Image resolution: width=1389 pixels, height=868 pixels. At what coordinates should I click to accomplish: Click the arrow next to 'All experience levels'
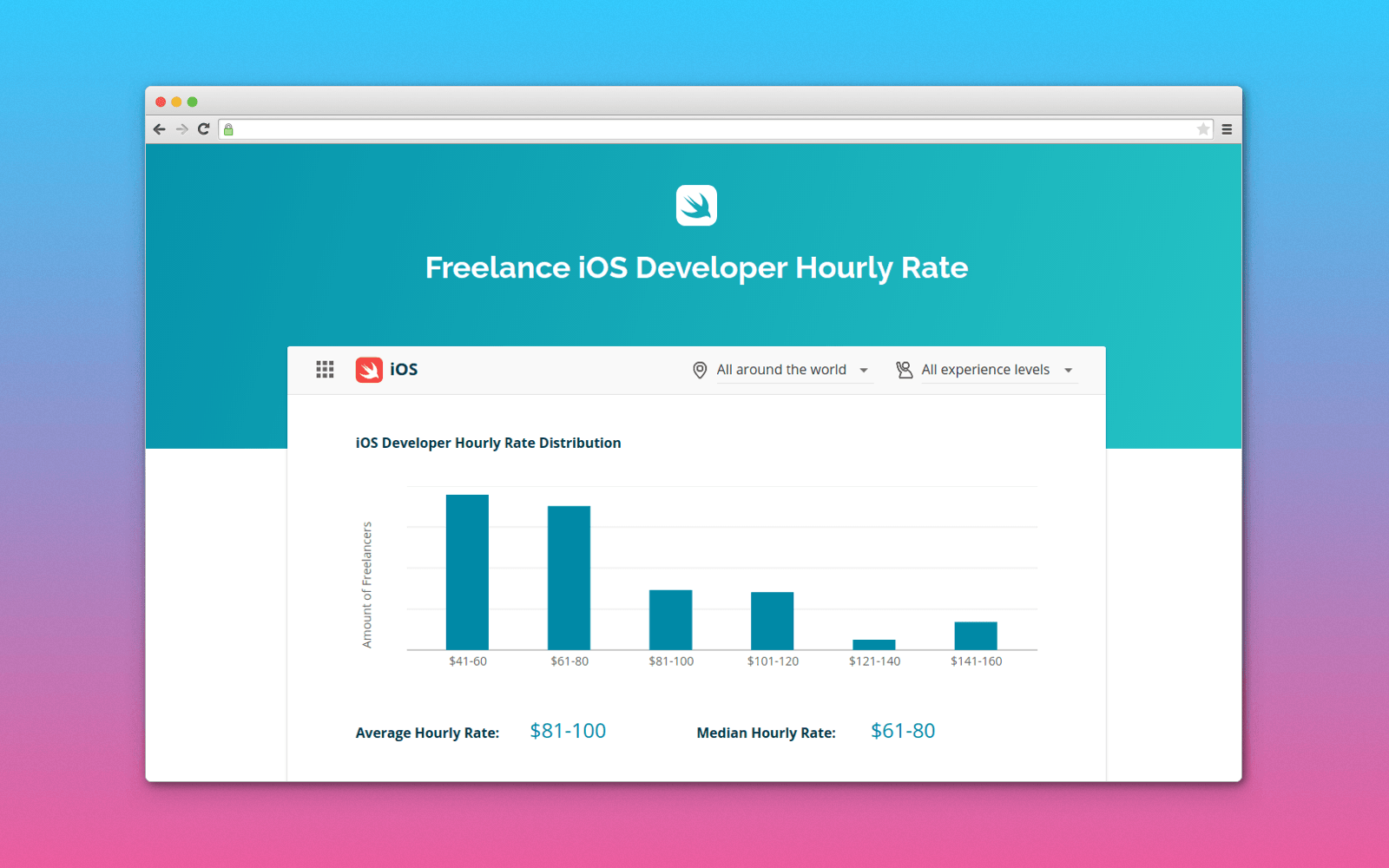1069,371
